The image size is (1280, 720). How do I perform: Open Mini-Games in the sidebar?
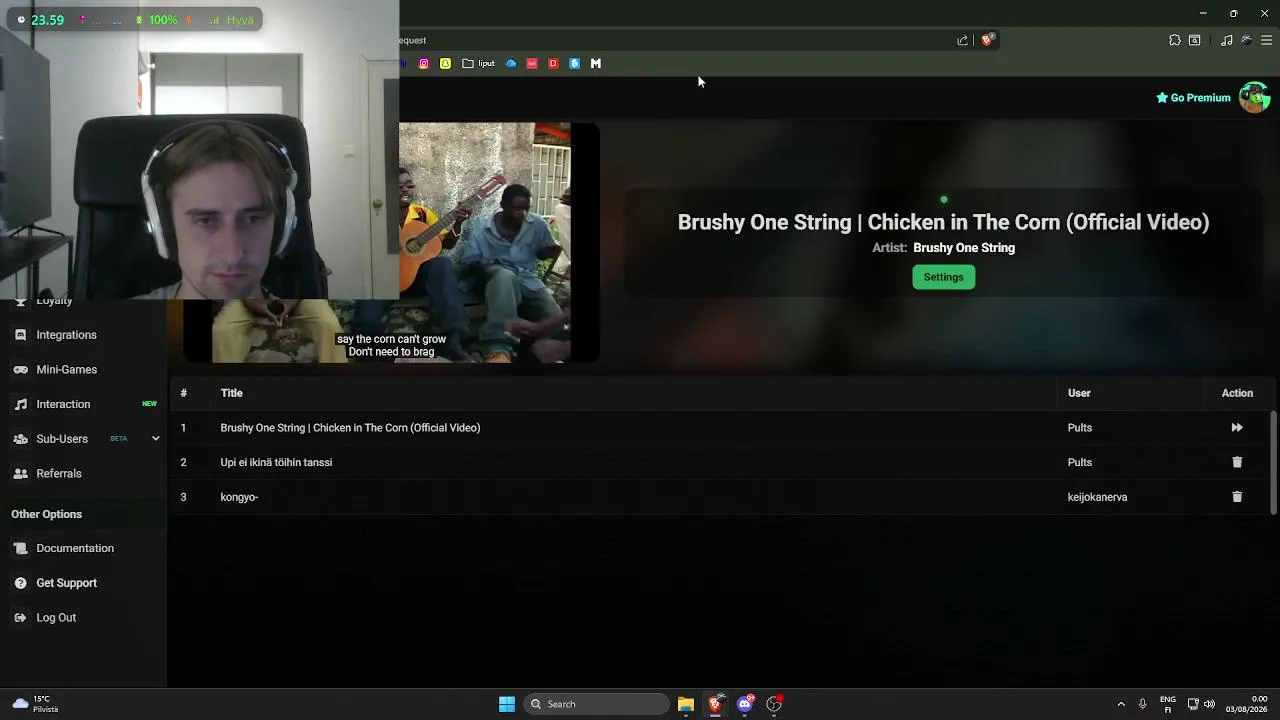point(67,370)
